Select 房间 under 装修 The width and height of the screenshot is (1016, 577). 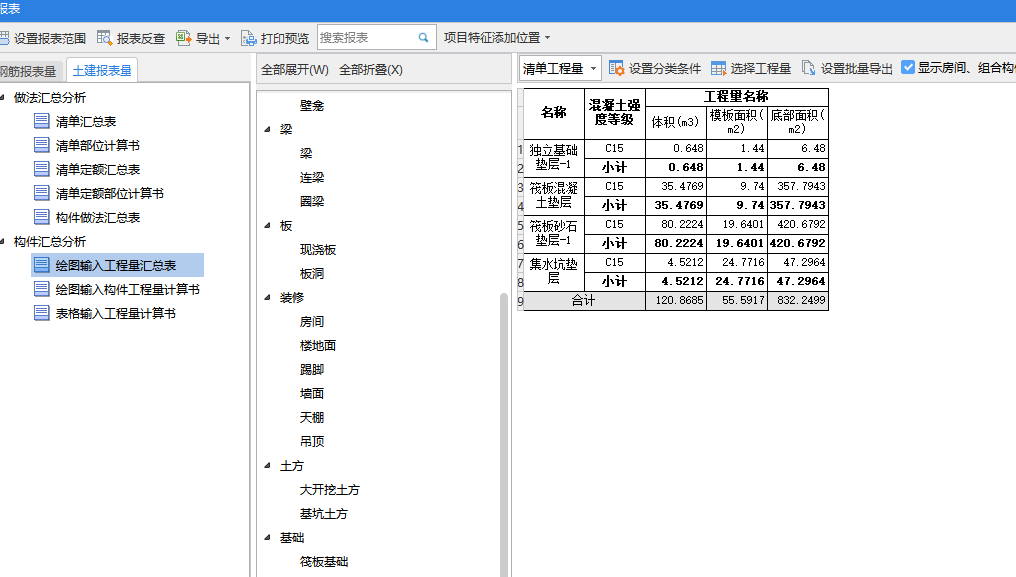pyautogui.click(x=312, y=322)
